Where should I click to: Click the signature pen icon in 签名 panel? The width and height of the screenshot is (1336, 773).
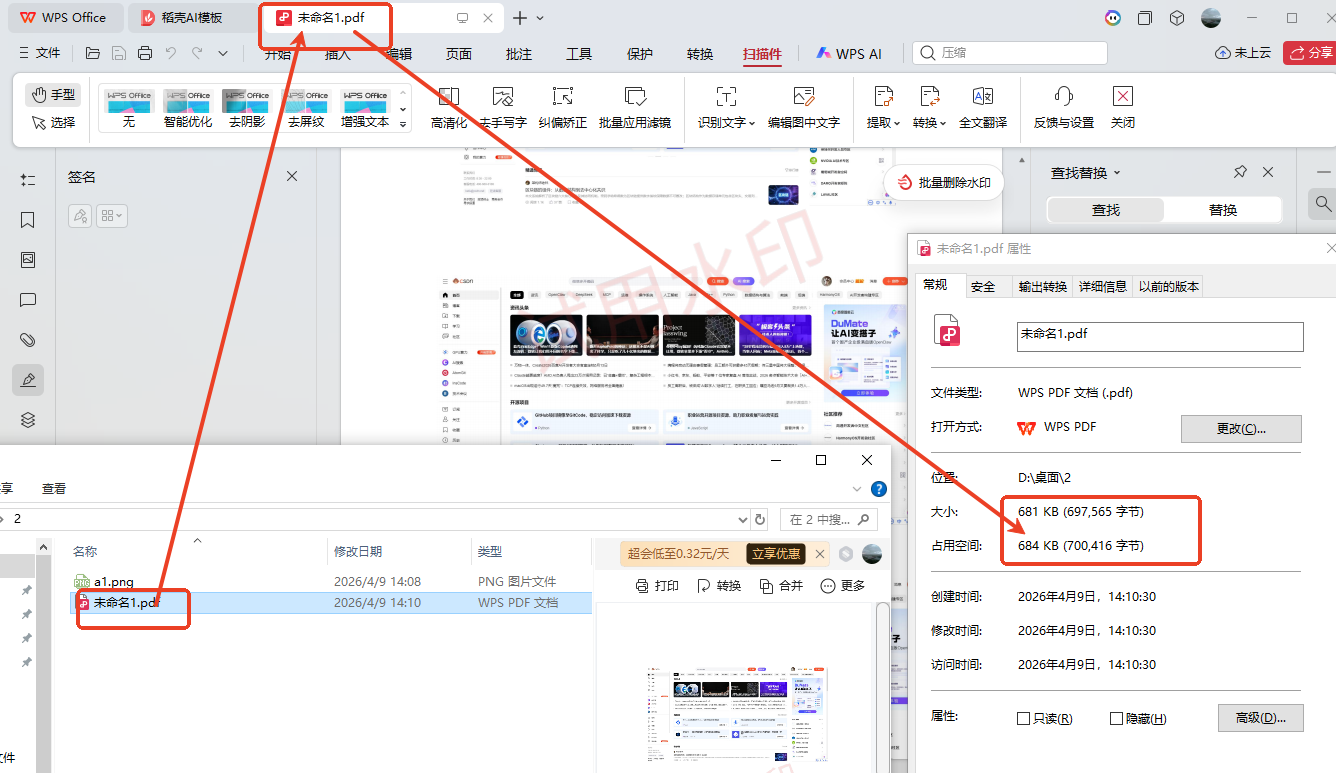tap(80, 215)
